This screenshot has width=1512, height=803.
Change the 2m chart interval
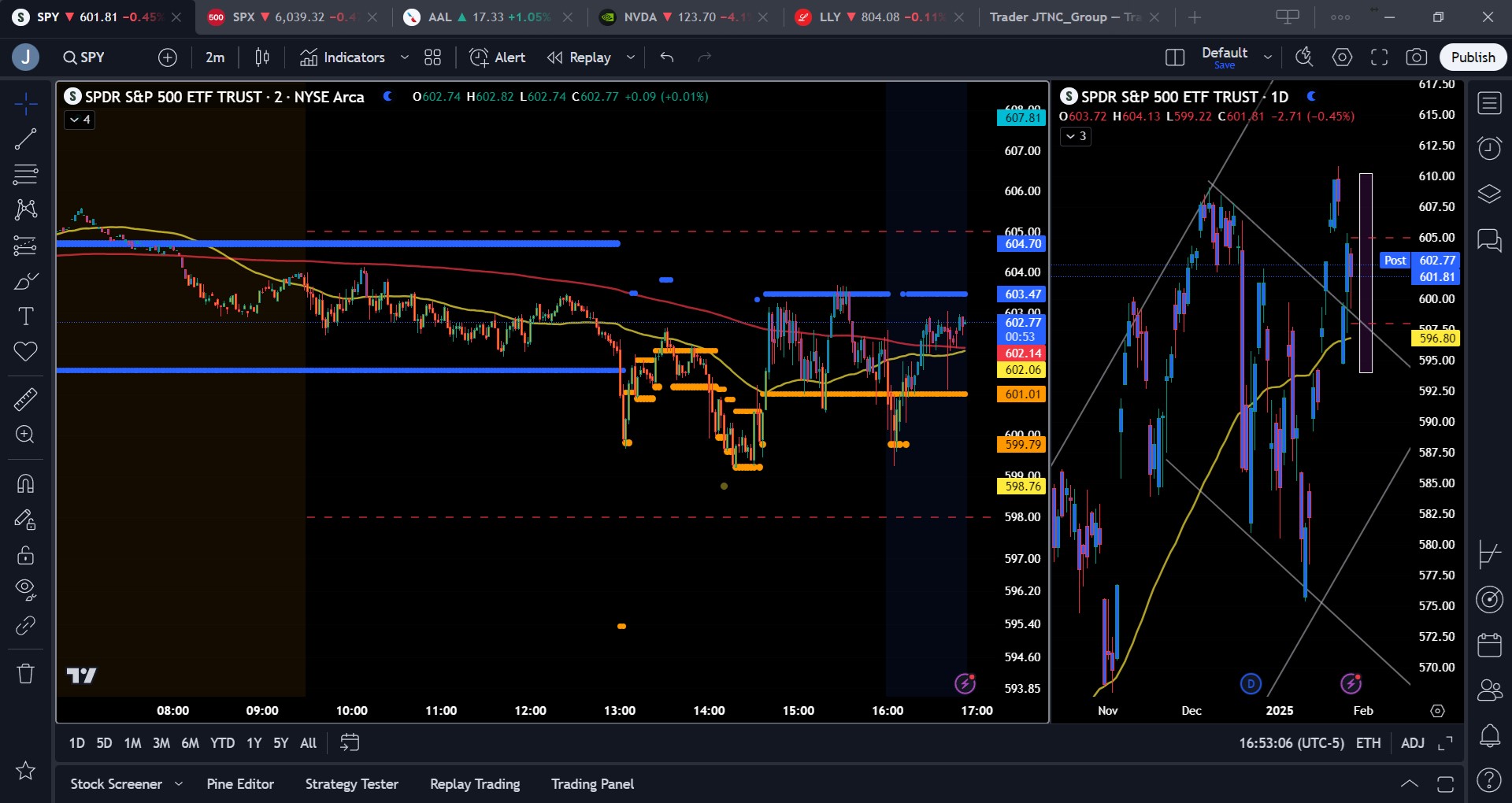(215, 57)
